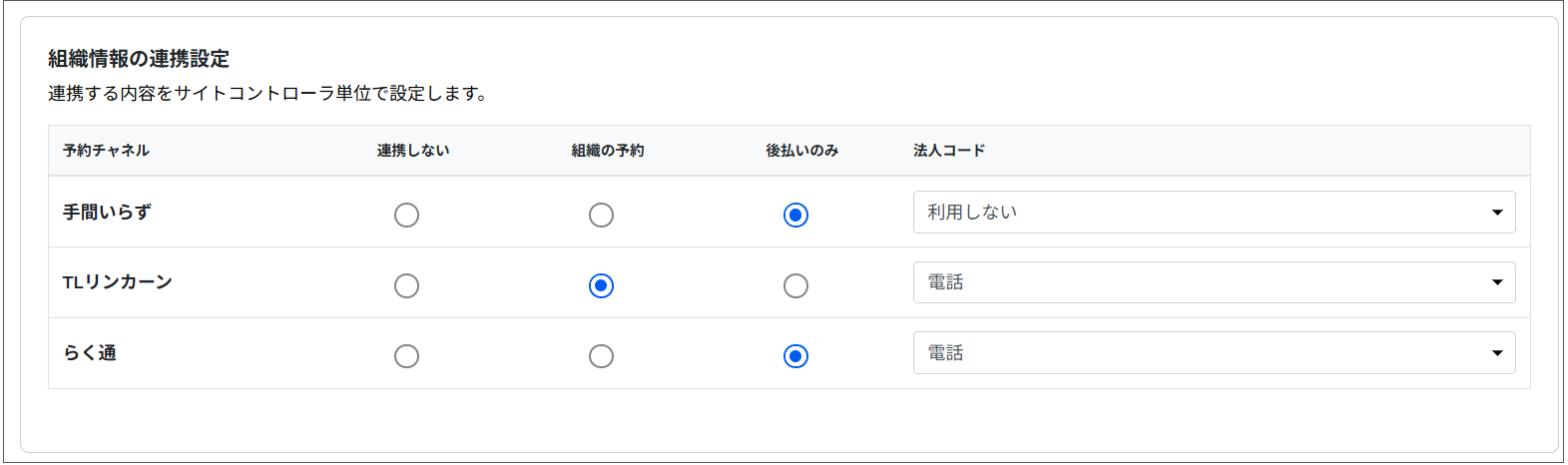The image size is (1568, 465).
Task: Select 連携しない for らく通
Action: (x=406, y=356)
